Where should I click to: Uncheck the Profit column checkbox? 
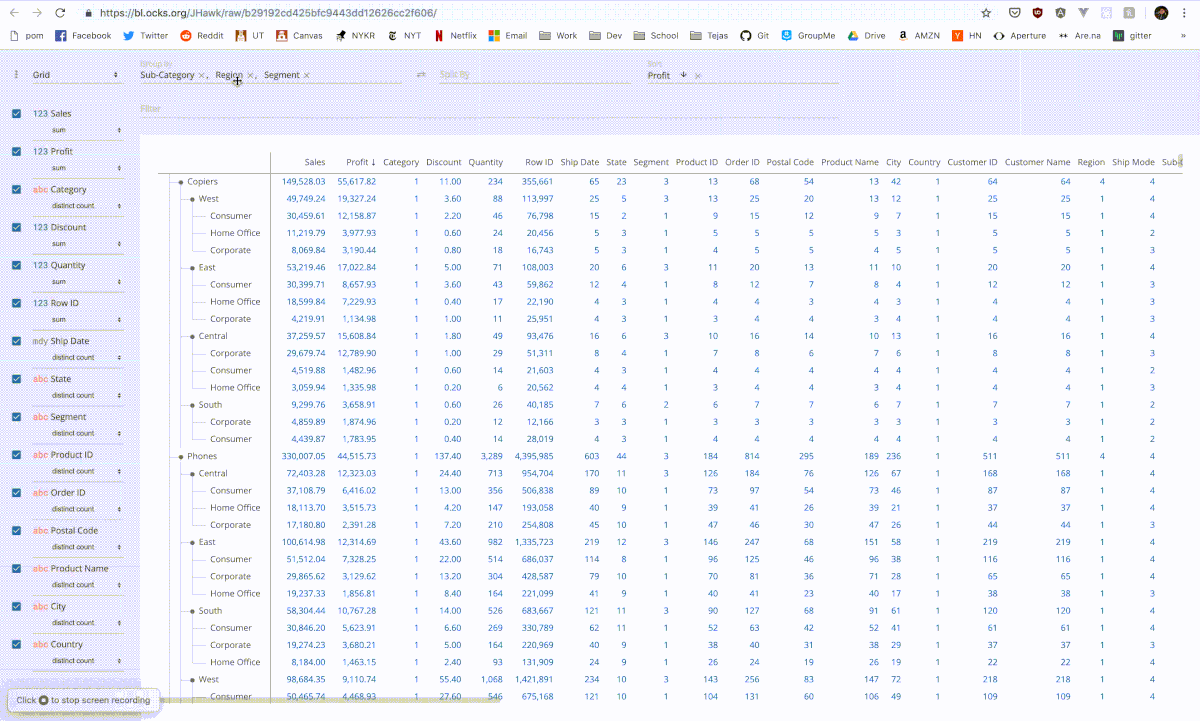click(16, 152)
